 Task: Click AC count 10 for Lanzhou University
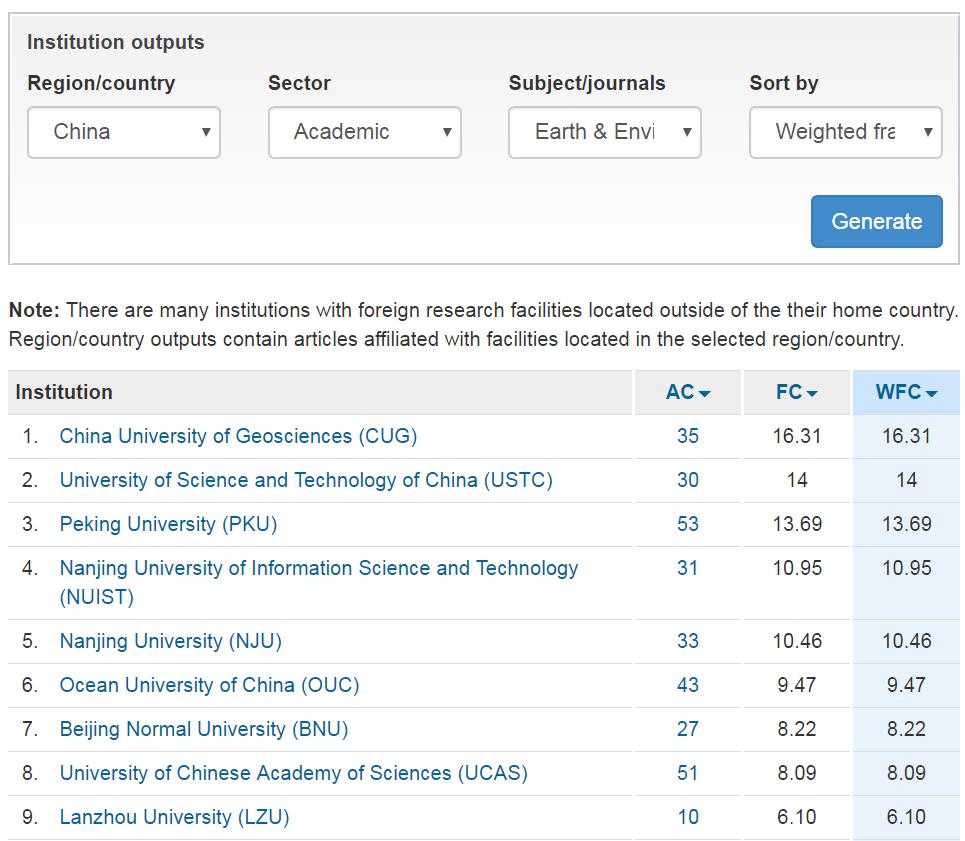coord(687,817)
